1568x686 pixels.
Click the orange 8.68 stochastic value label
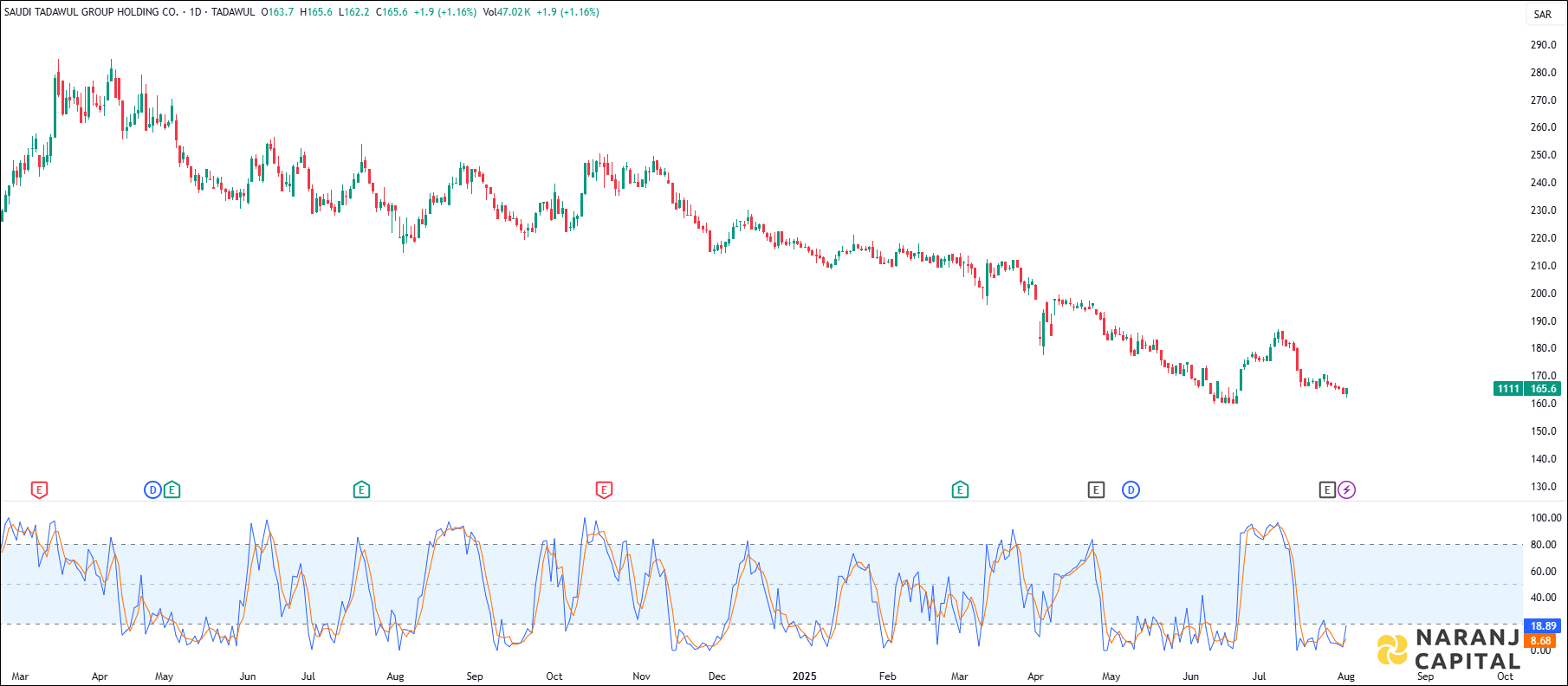click(1540, 641)
